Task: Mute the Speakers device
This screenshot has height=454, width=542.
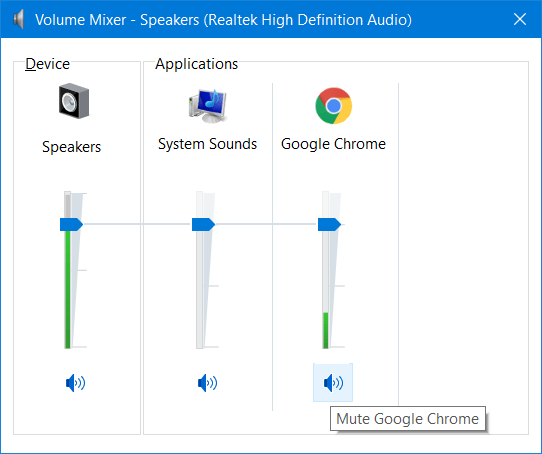Action: [75, 383]
